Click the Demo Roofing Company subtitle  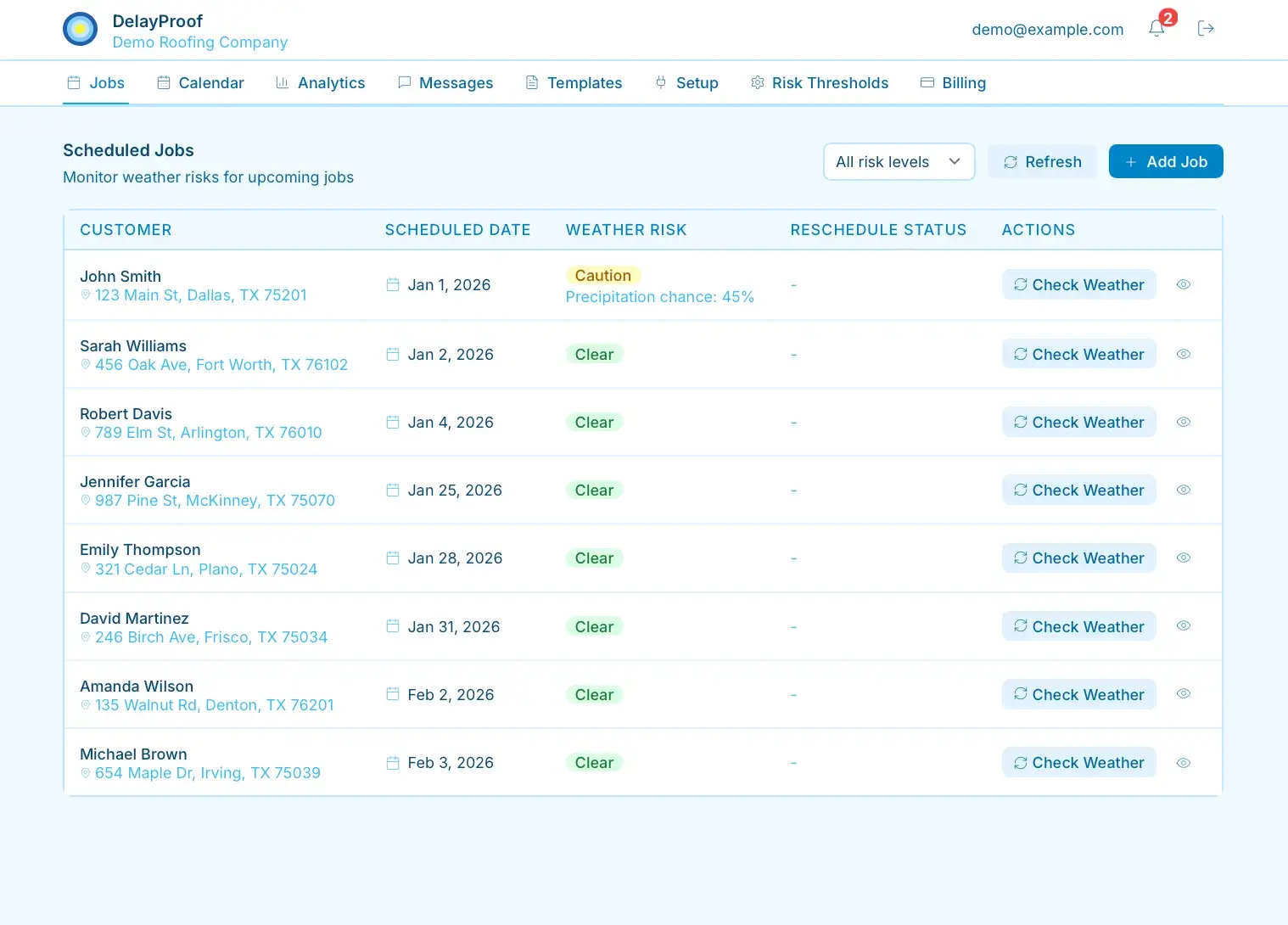pos(200,42)
